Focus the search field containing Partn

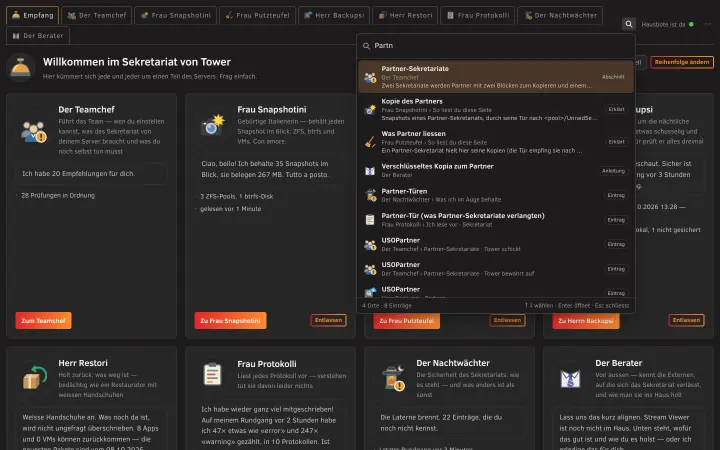coord(496,45)
